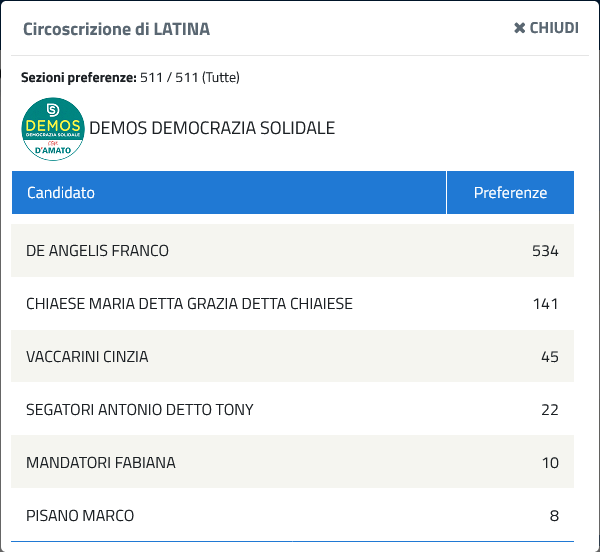Select the SEGATORI ANTONIO DETTO TONY row
This screenshot has height=552, width=600.
point(292,409)
